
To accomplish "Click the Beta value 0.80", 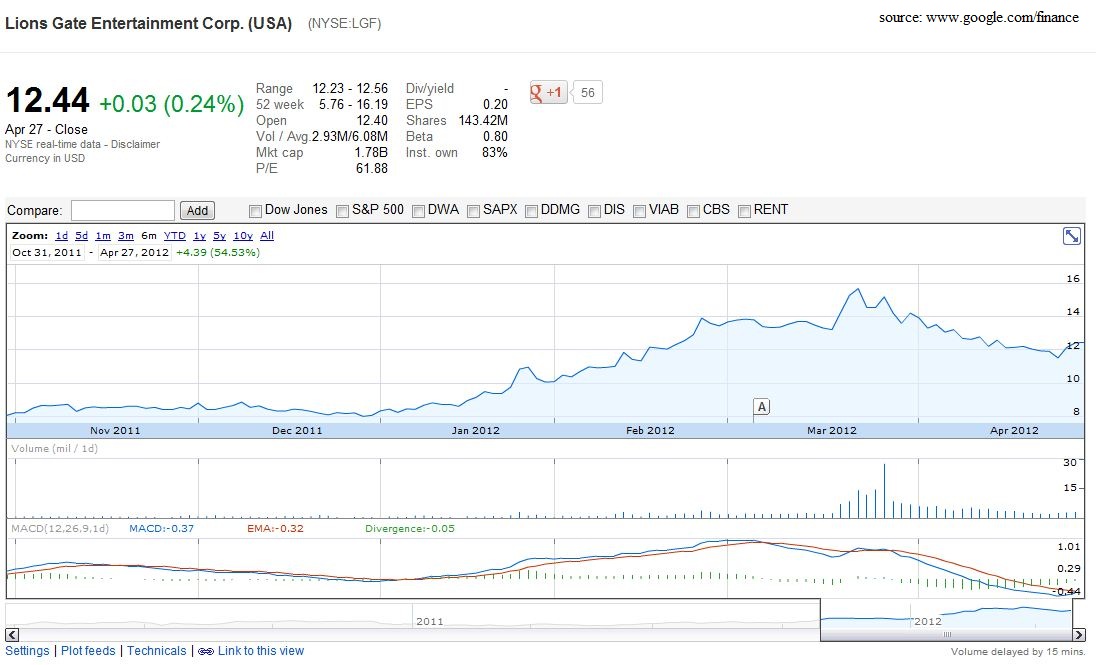I will [496, 136].
